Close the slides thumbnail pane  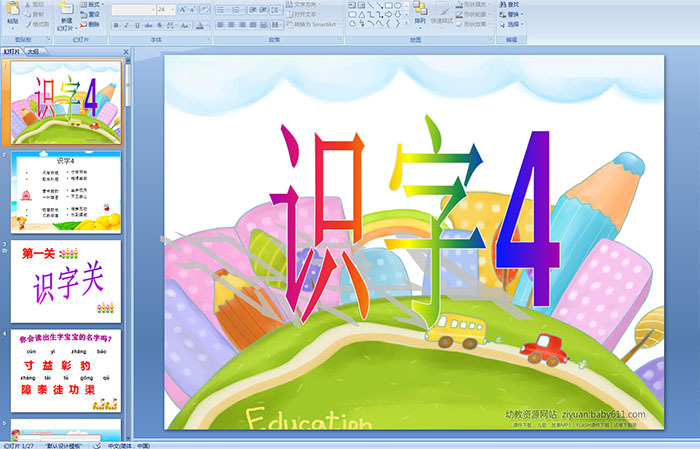pyautogui.click(x=126, y=52)
